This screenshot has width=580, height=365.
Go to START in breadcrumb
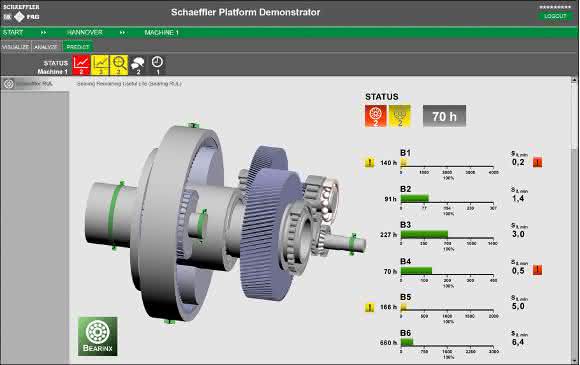(13, 33)
